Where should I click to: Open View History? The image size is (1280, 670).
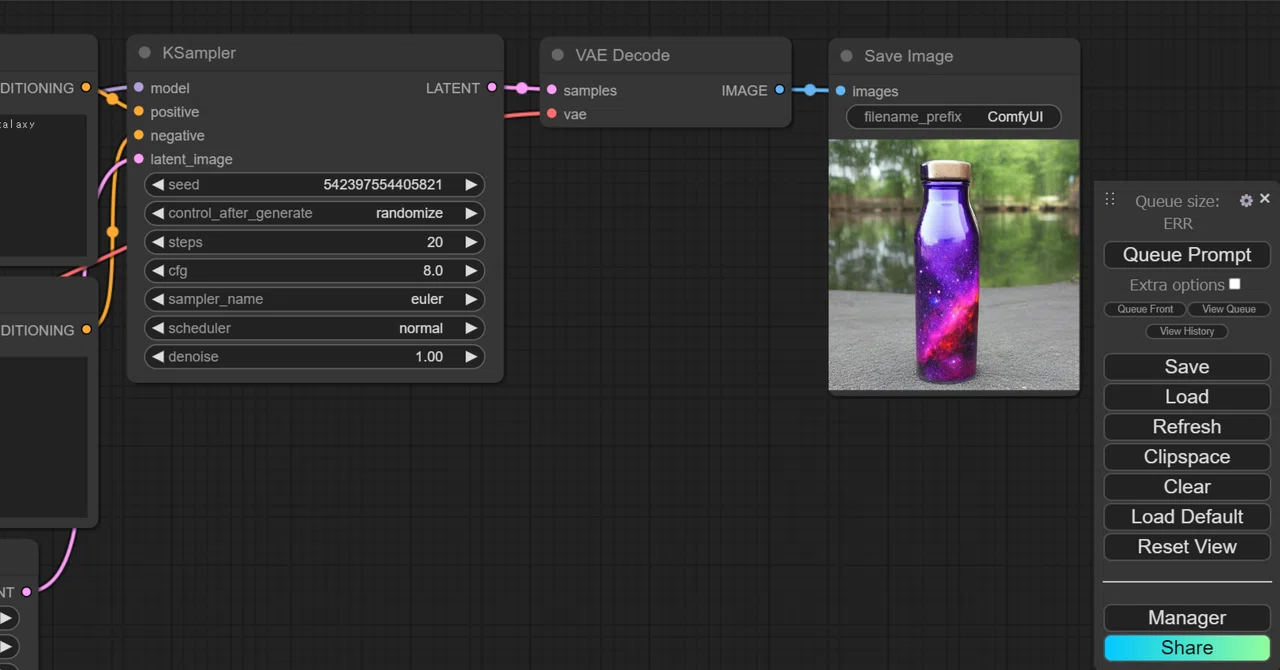pyautogui.click(x=1187, y=331)
